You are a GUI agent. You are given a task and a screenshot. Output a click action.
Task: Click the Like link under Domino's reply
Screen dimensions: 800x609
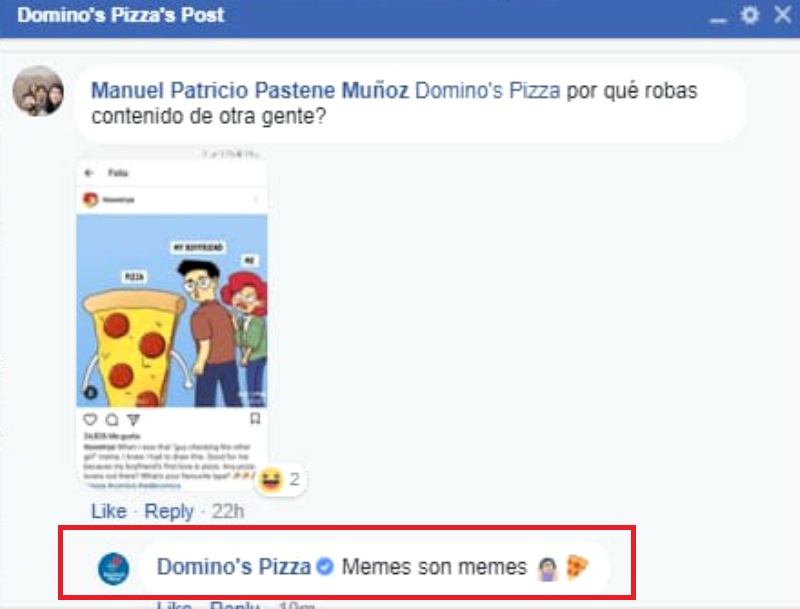click(174, 605)
